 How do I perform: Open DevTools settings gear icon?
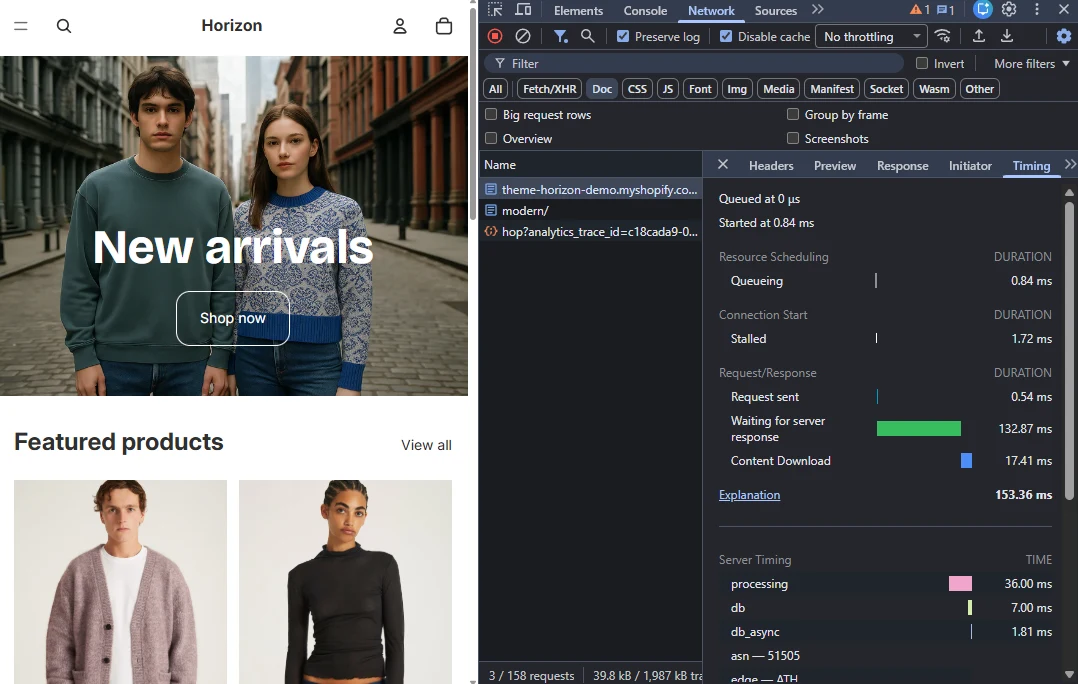pyautogui.click(x=1009, y=10)
